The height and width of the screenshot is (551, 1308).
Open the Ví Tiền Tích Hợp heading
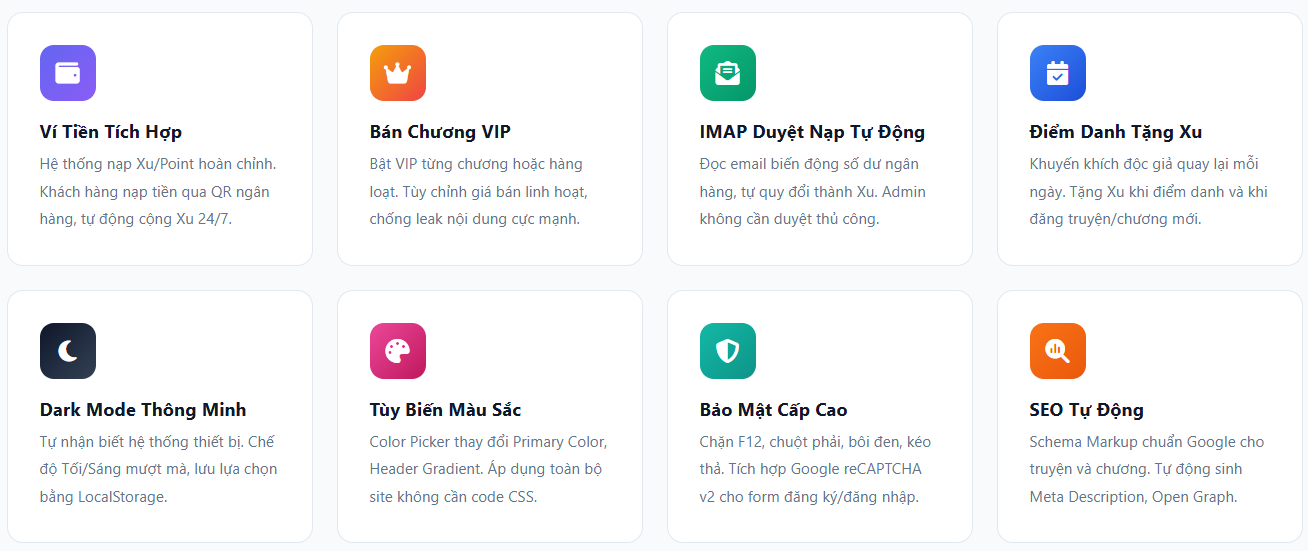point(111,132)
